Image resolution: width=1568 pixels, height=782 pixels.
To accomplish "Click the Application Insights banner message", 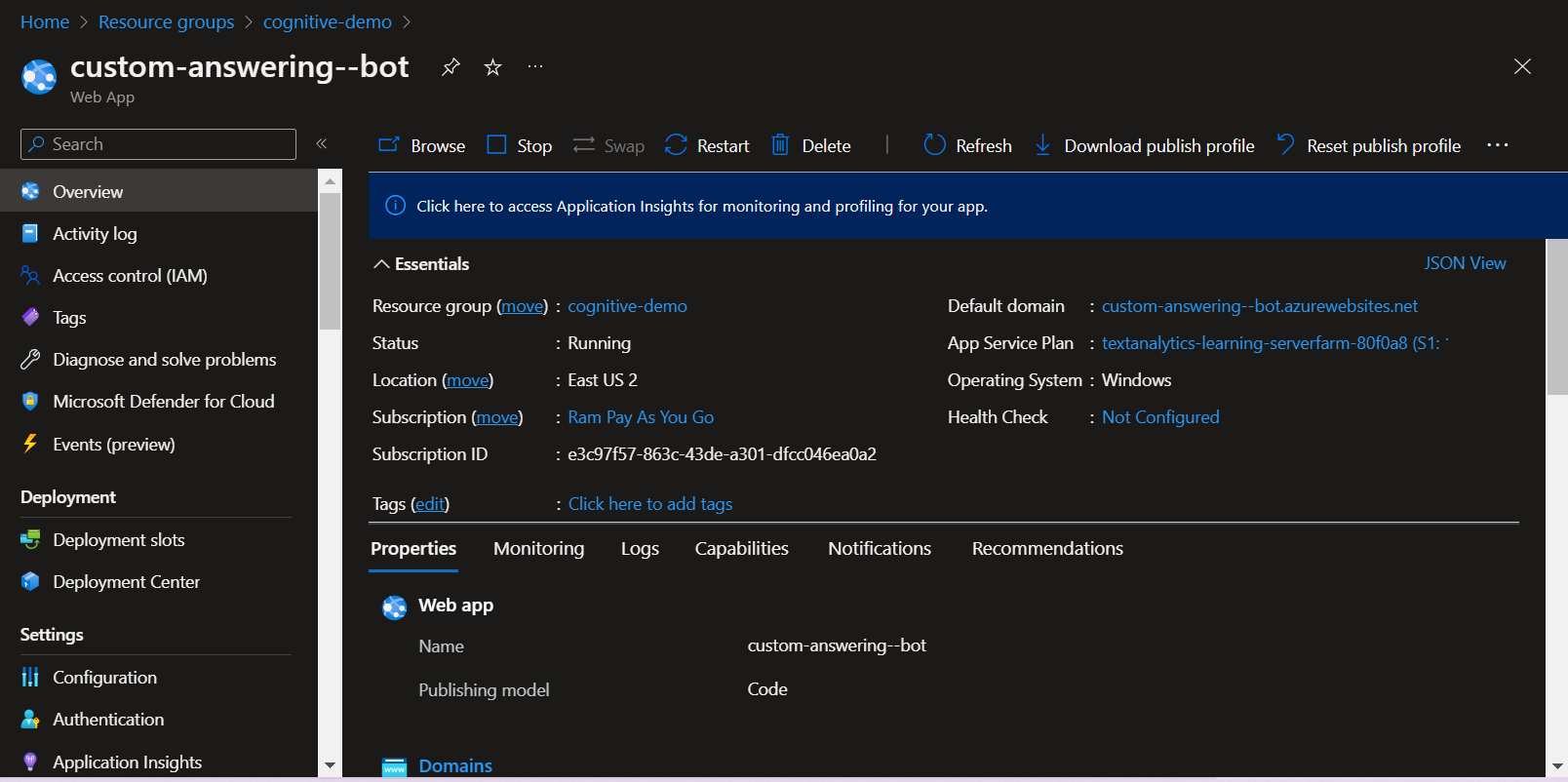I will pyautogui.click(x=702, y=206).
